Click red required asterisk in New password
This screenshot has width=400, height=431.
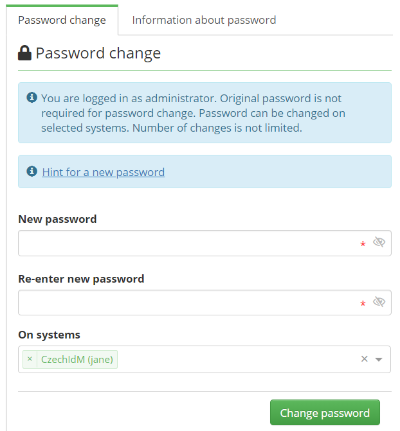pos(363,244)
